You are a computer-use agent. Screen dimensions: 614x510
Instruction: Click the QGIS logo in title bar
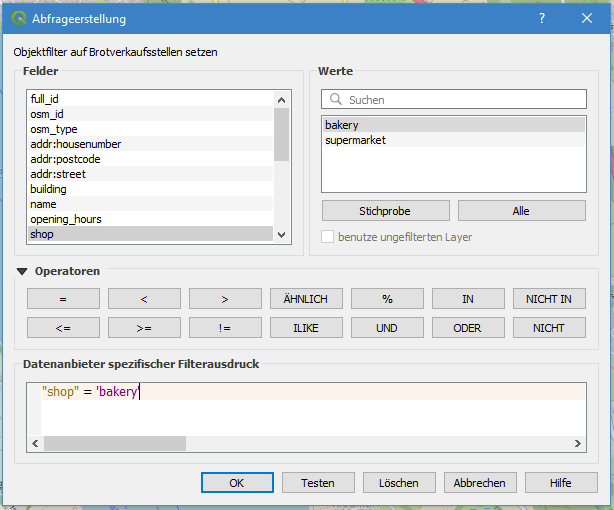(18, 19)
